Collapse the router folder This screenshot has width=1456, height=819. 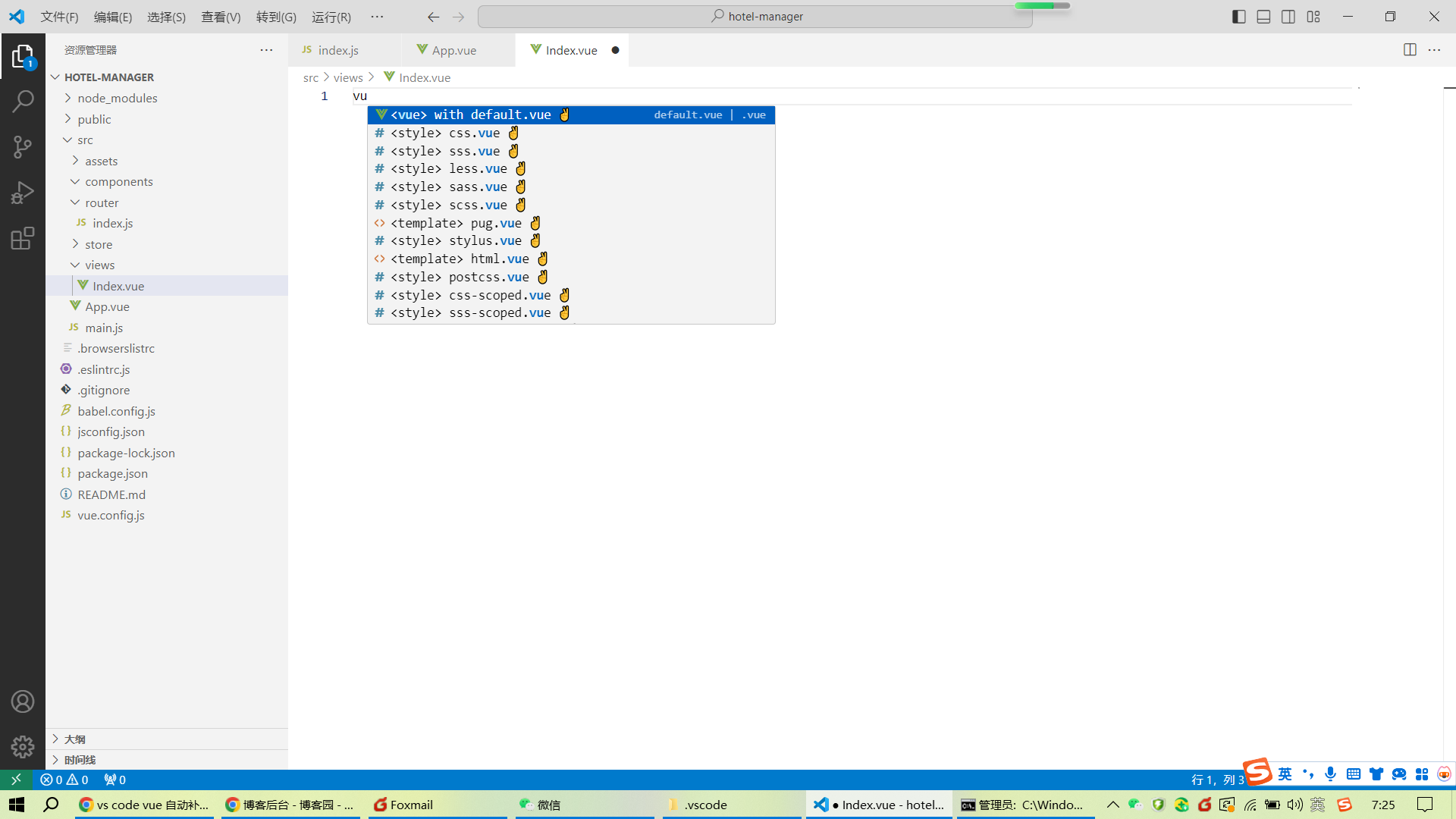102,202
